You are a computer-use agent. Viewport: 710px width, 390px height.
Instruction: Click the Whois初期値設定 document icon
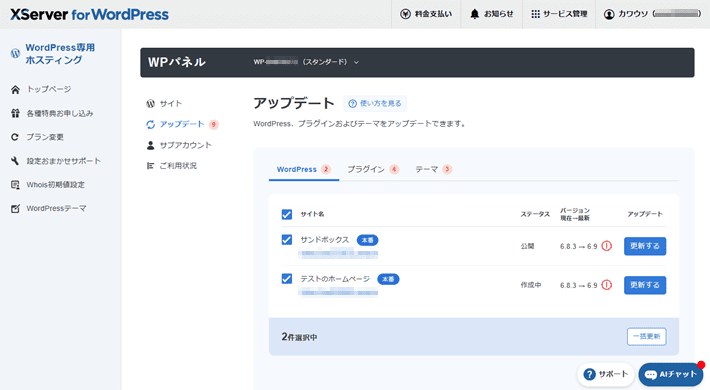point(15,184)
